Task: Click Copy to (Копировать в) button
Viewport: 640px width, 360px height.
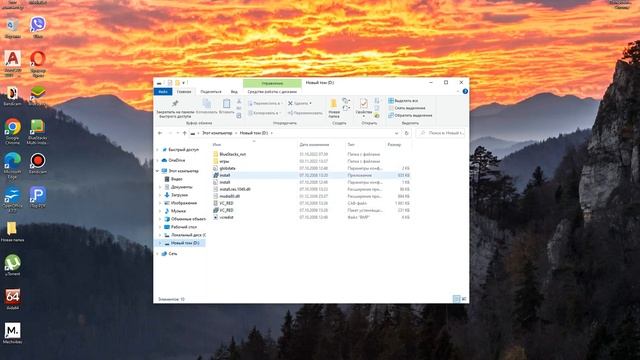Action: (x=264, y=113)
